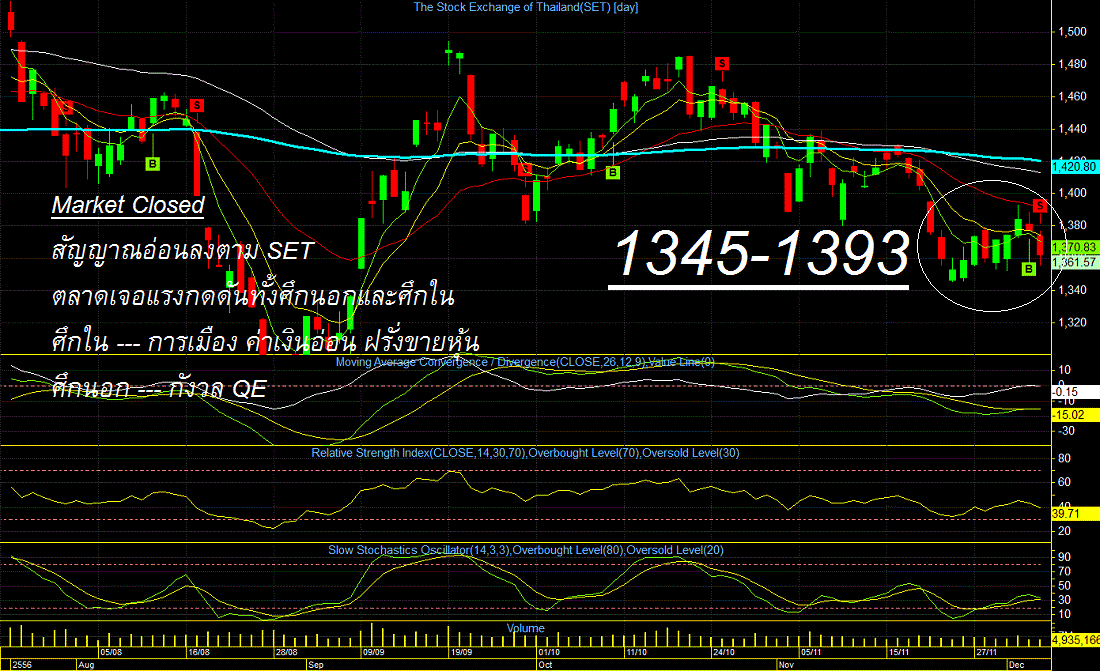
Task: Click the yellow 39.71 RSI value tag
Action: (x=1074, y=514)
